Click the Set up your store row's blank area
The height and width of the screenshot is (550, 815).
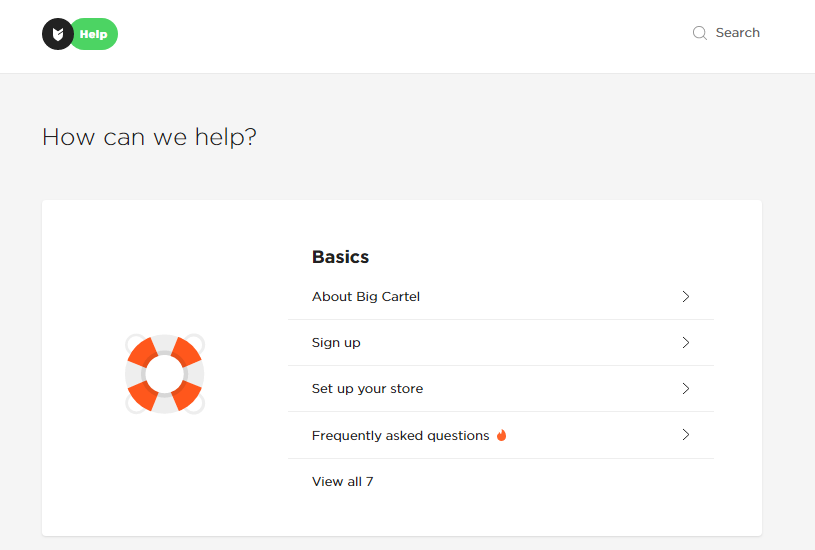click(x=551, y=389)
